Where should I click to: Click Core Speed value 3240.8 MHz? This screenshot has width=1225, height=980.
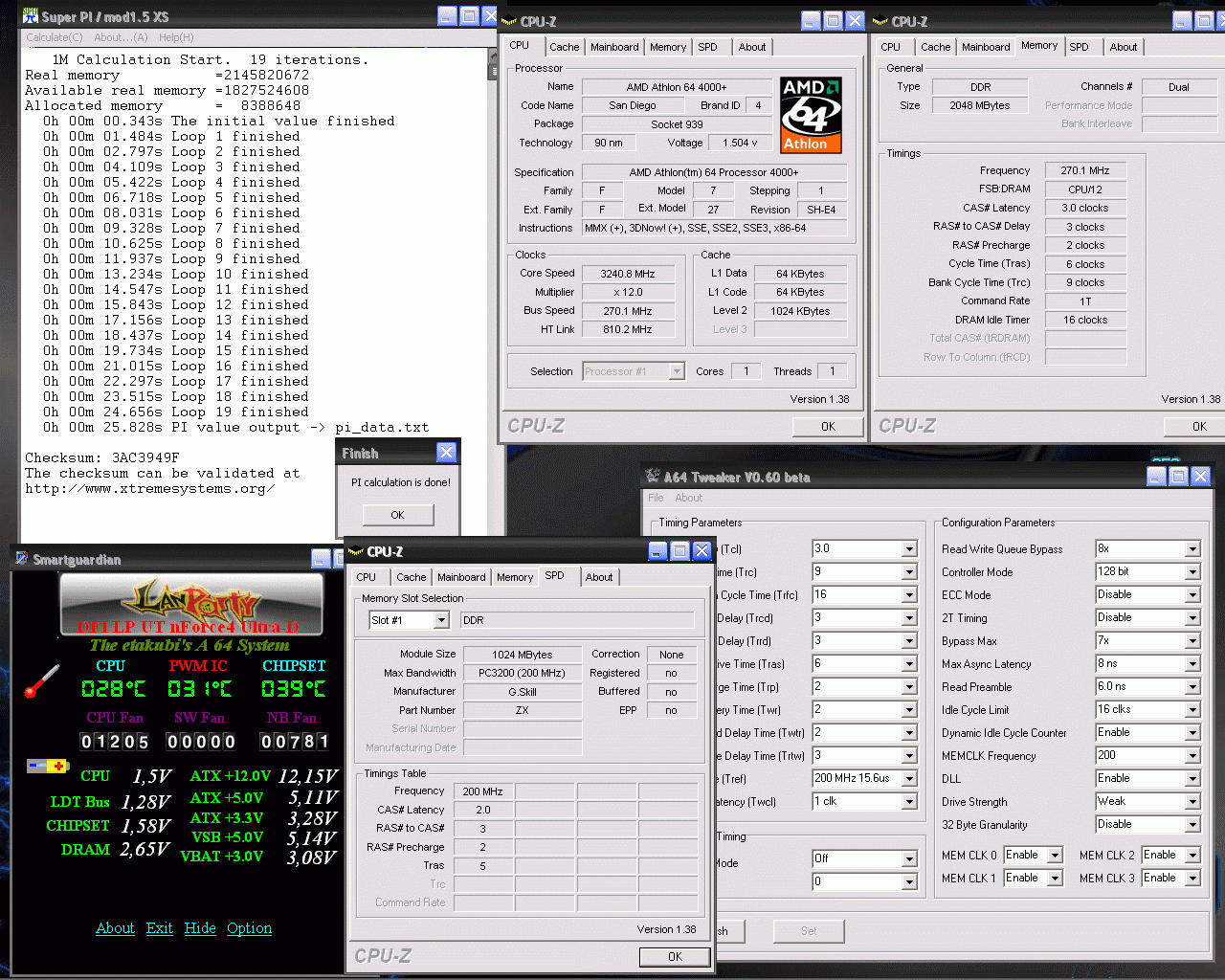(628, 274)
